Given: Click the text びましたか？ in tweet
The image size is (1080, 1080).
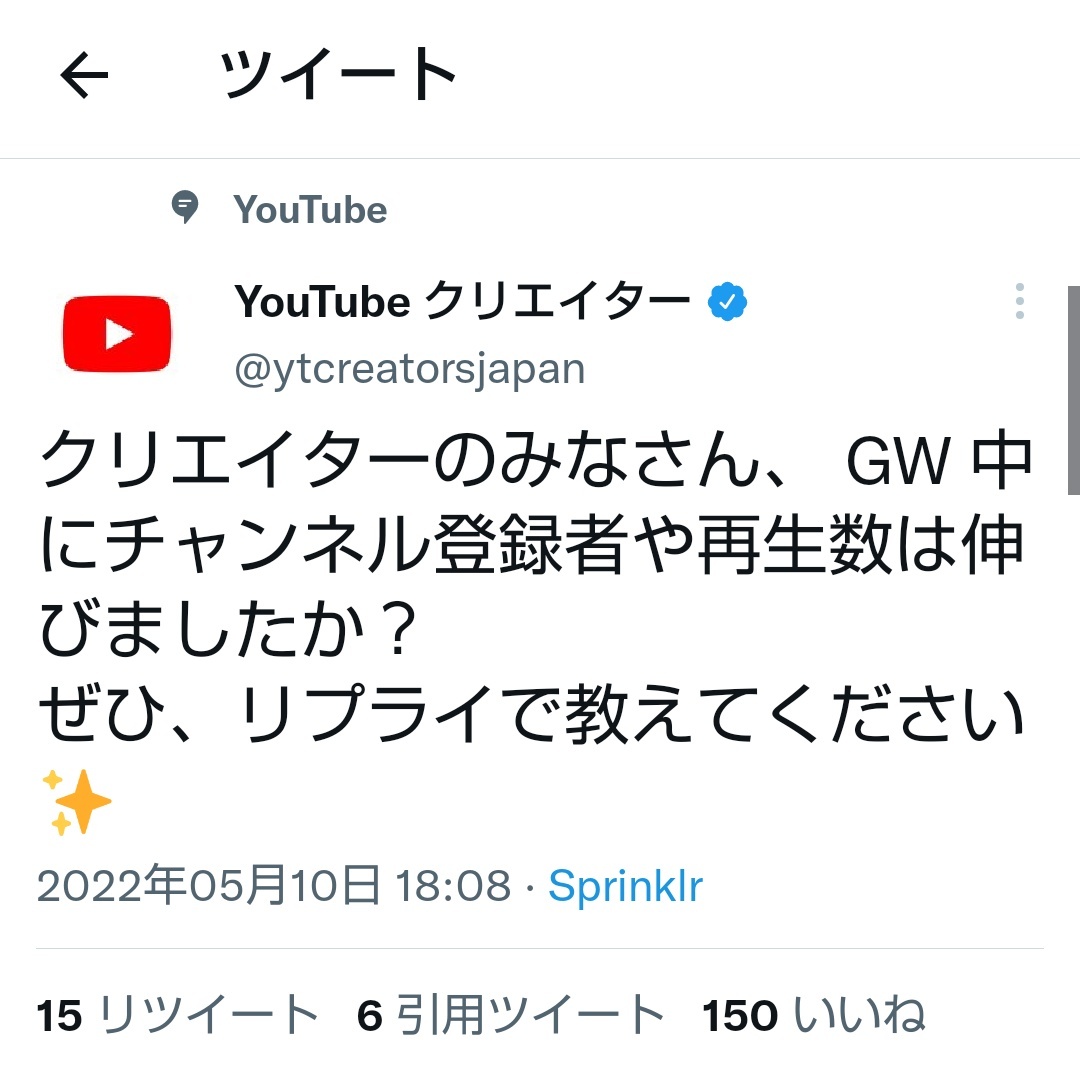Looking at the screenshot, I should [x=228, y=627].
